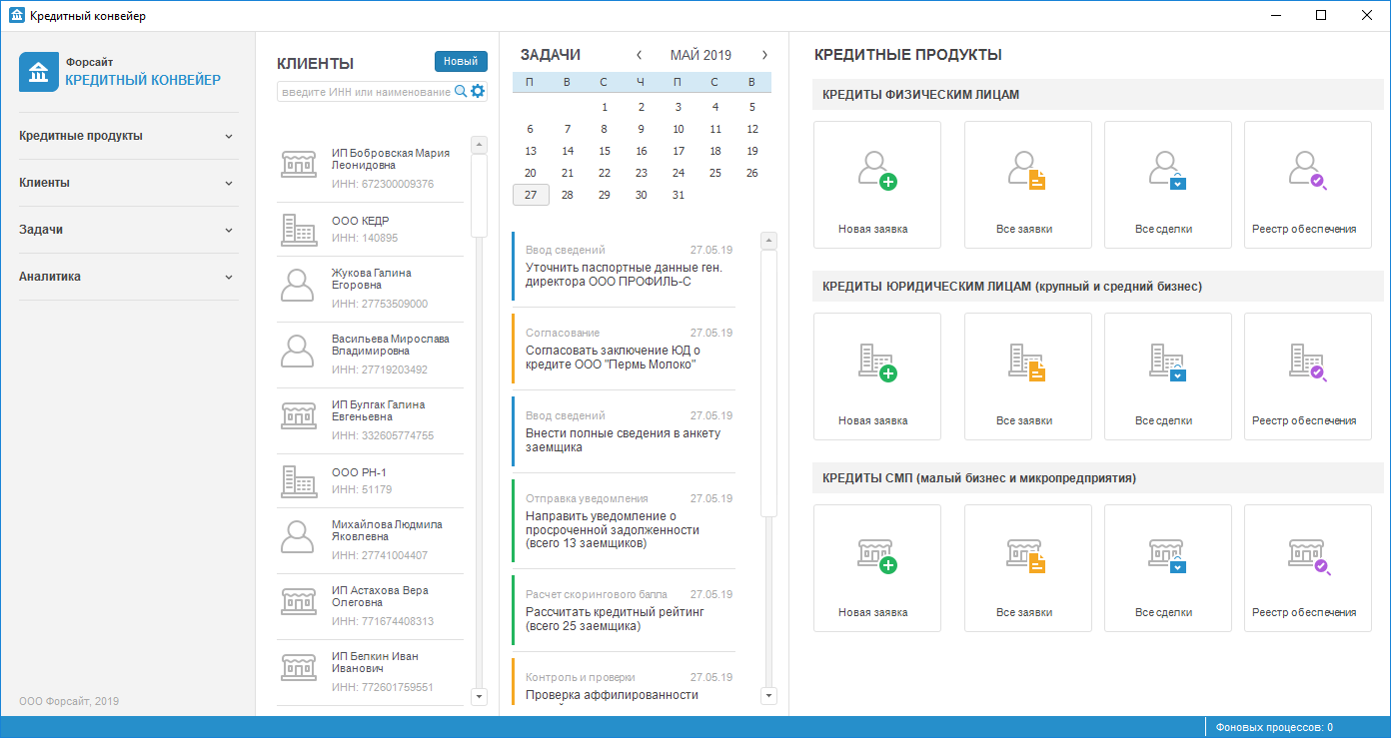The image size is (1391, 738).
Task: Click Фоновых процессов: 0 in status bar
Action: (1274, 728)
